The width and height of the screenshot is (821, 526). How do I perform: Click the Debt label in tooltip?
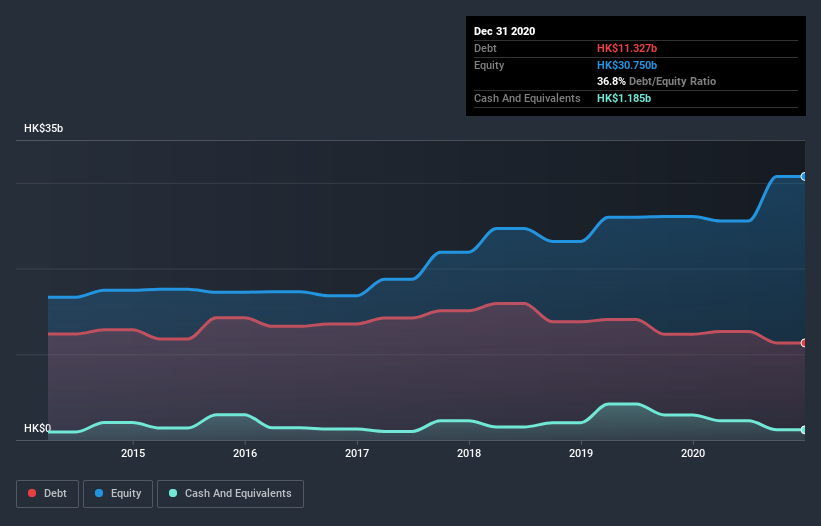[485, 48]
